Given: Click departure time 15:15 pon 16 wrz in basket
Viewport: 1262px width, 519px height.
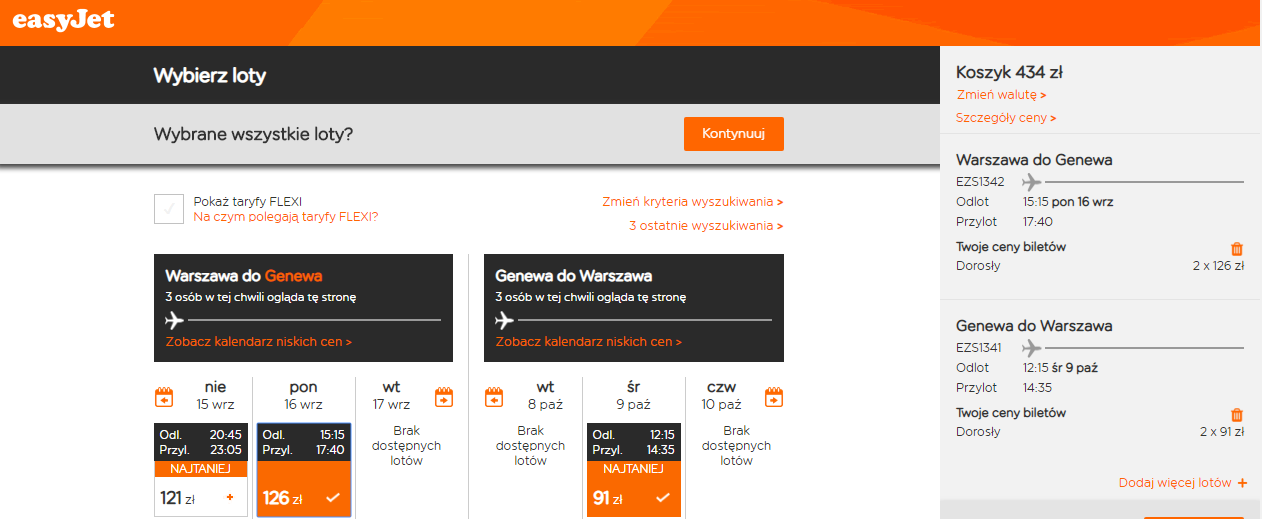Looking at the screenshot, I should click(x=1068, y=202).
